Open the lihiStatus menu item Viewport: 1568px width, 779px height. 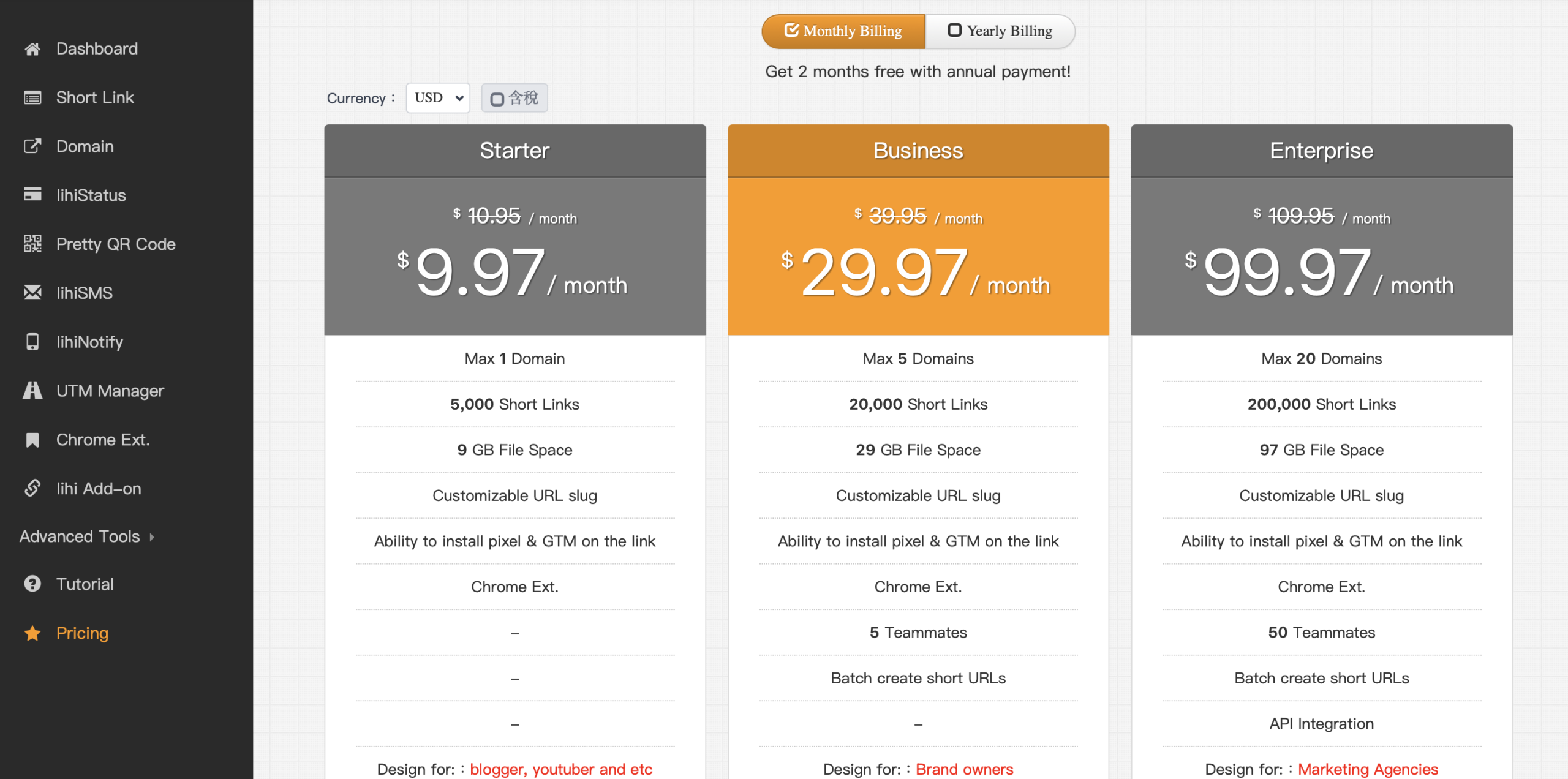point(91,195)
